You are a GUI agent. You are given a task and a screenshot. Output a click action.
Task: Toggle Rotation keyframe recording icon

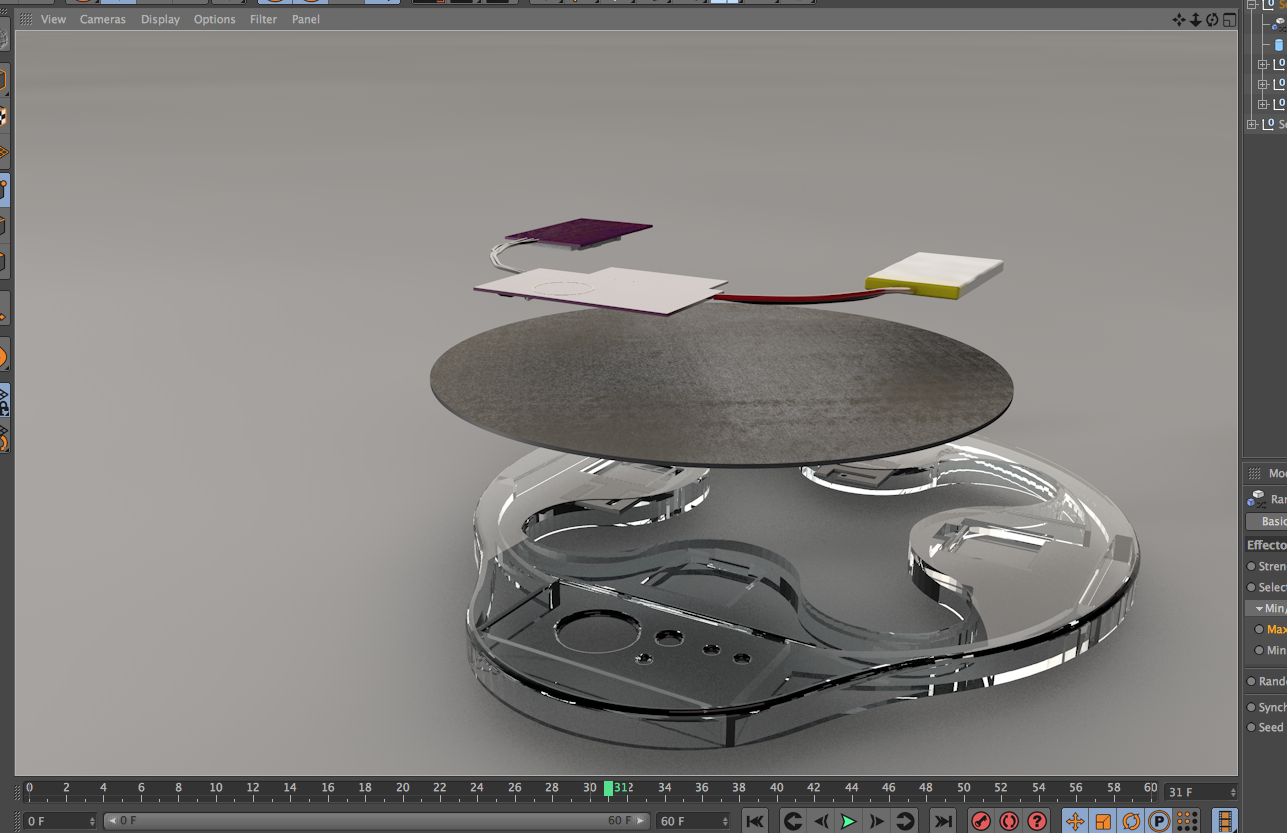click(x=1131, y=821)
